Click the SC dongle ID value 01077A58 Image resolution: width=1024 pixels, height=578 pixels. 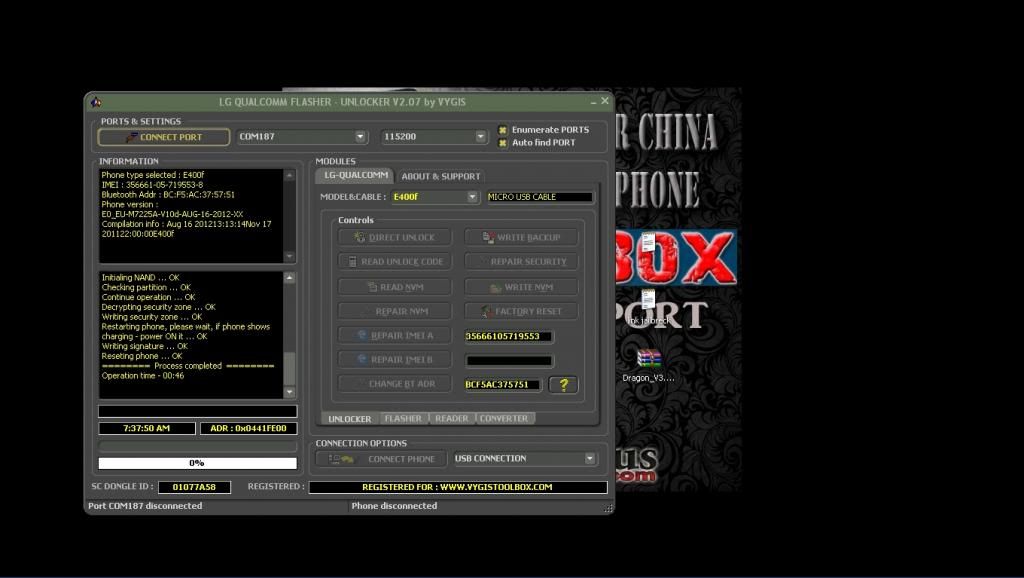click(x=194, y=487)
